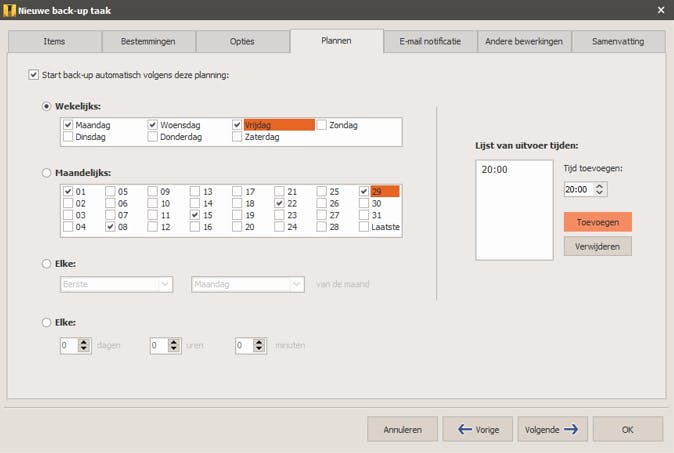Decrease the dagen spinner value
Viewport: 674px width, 453px height.
(x=84, y=349)
